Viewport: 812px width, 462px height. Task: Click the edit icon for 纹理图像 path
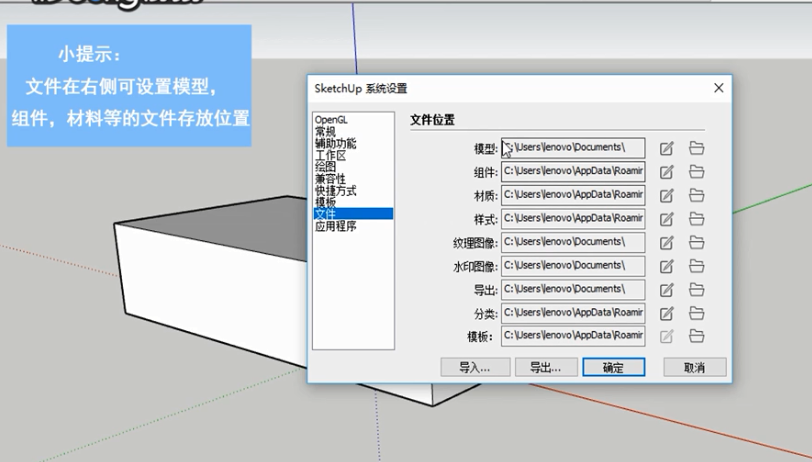pos(666,243)
